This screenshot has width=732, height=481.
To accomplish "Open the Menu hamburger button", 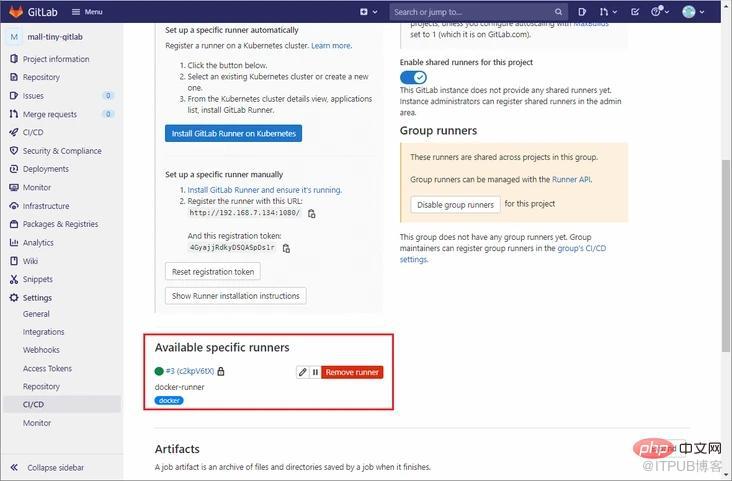I will click(87, 12).
